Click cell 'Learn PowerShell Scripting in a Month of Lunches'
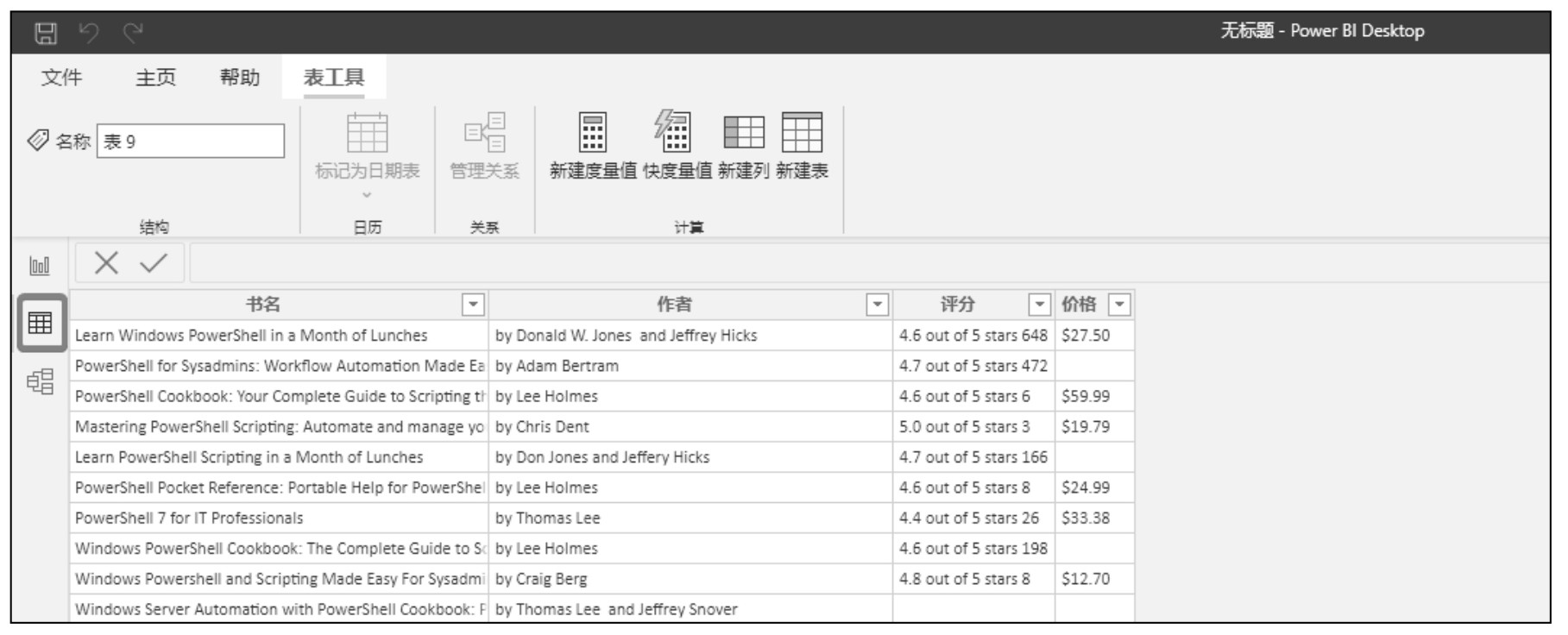The width and height of the screenshot is (1568, 635). point(279,457)
